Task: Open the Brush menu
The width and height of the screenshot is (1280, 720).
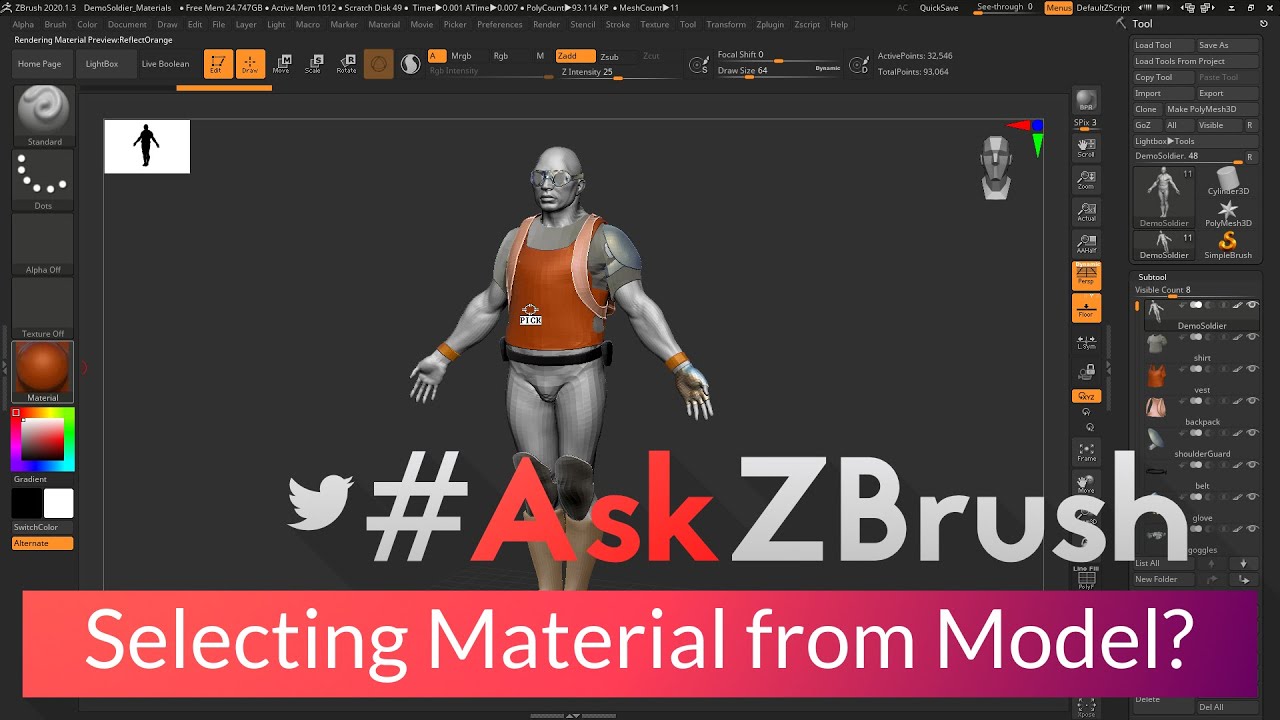Action: coord(56,24)
